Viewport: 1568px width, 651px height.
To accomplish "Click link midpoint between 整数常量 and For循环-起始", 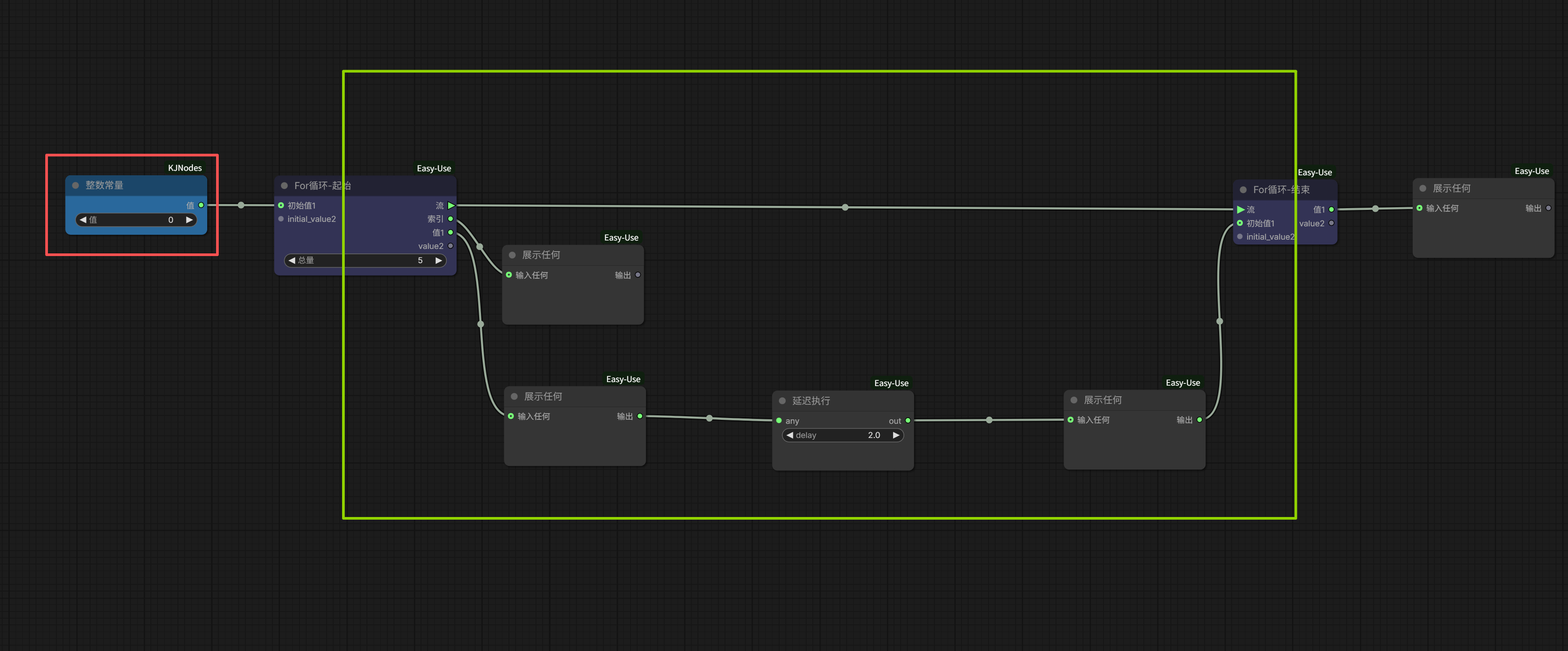I will click(241, 205).
